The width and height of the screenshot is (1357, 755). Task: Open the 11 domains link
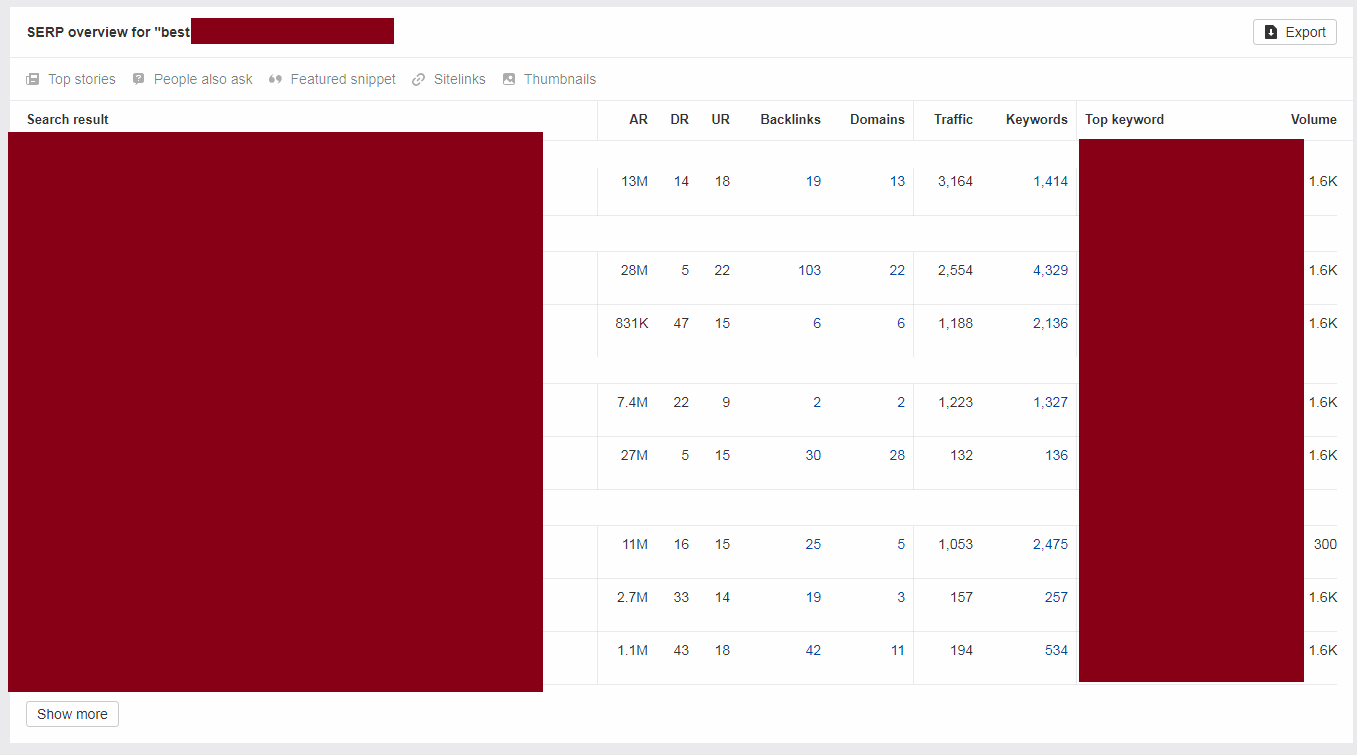897,650
